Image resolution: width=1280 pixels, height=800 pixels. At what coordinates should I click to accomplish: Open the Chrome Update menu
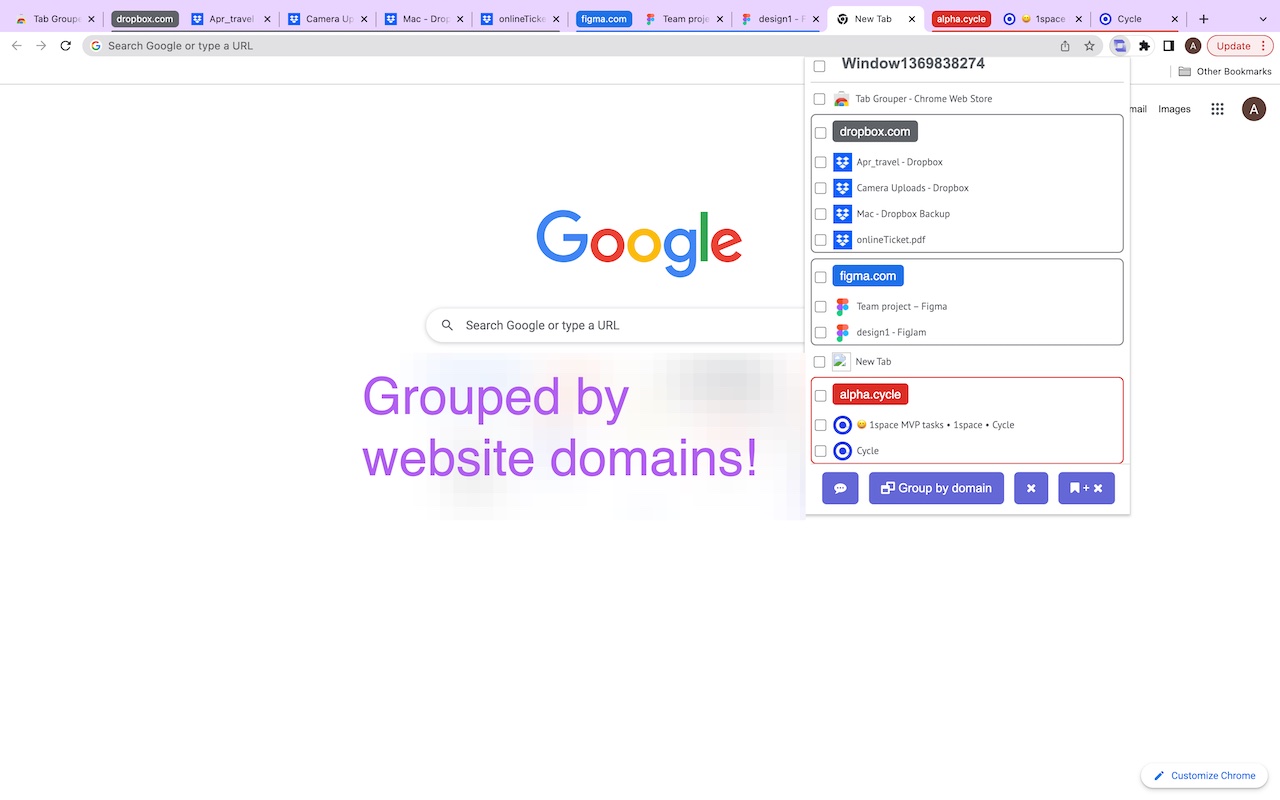tap(1240, 46)
